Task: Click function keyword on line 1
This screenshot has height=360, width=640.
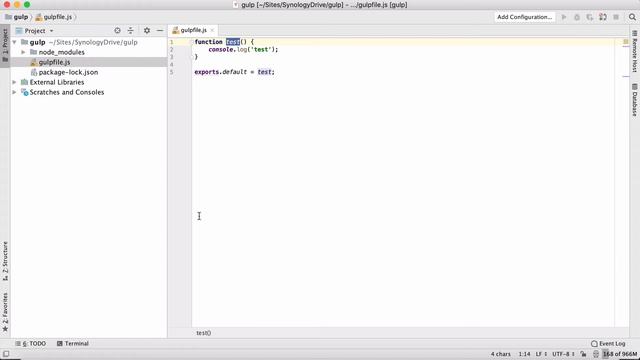Action: [x=208, y=42]
